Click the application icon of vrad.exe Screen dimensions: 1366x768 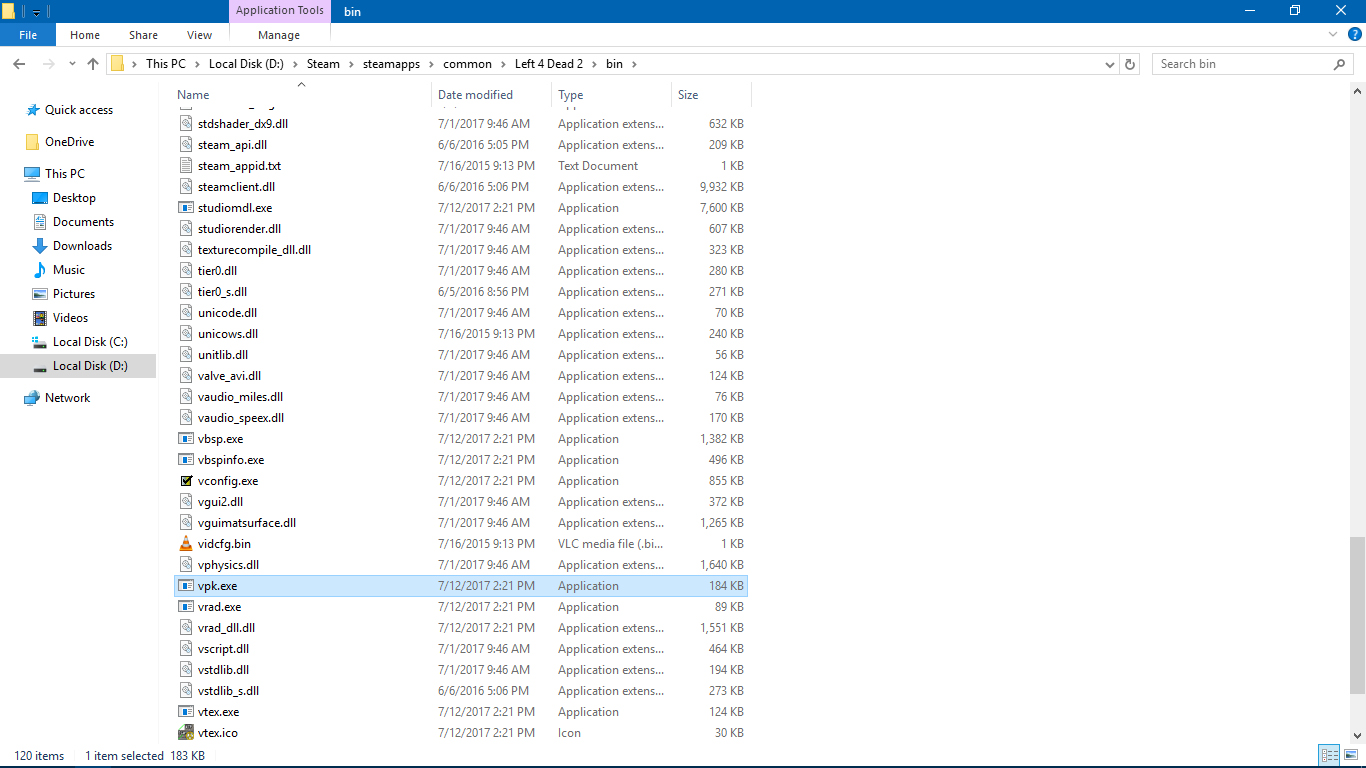pos(185,607)
